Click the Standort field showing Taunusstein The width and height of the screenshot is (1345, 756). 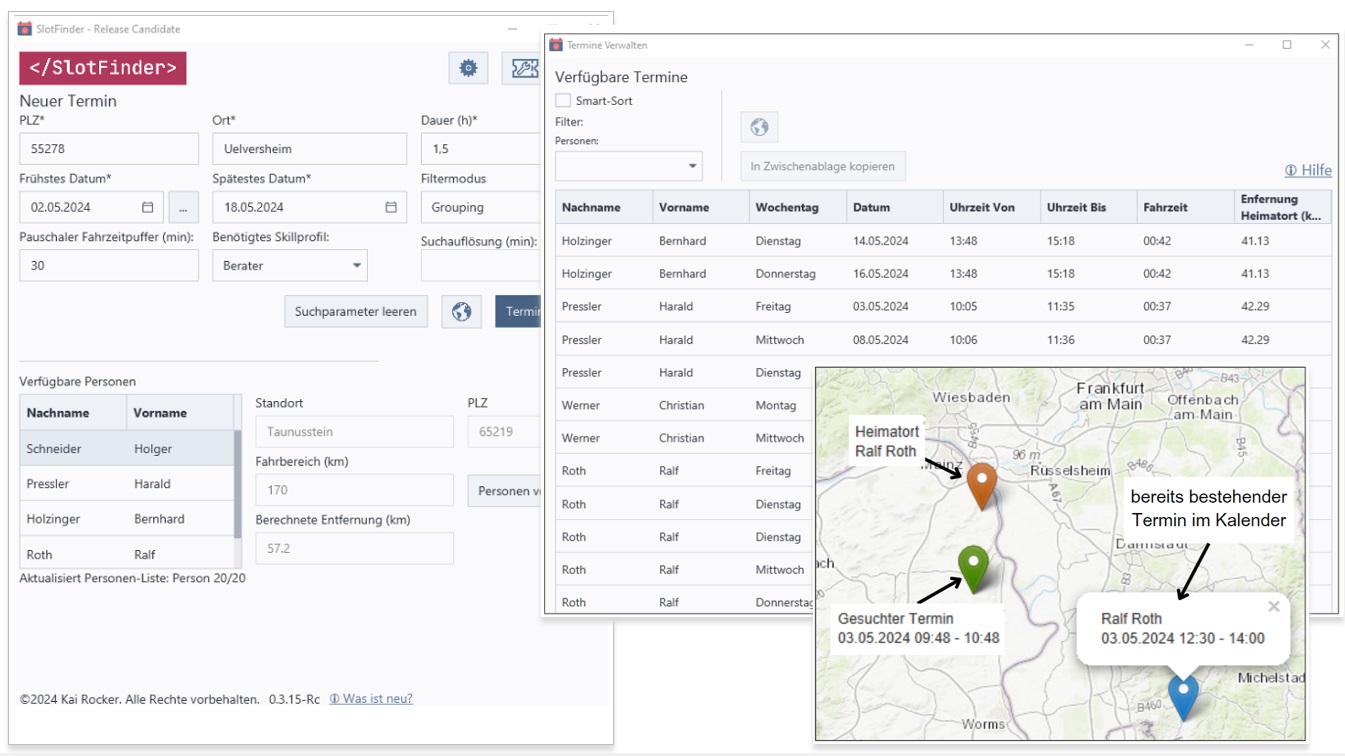pos(354,432)
